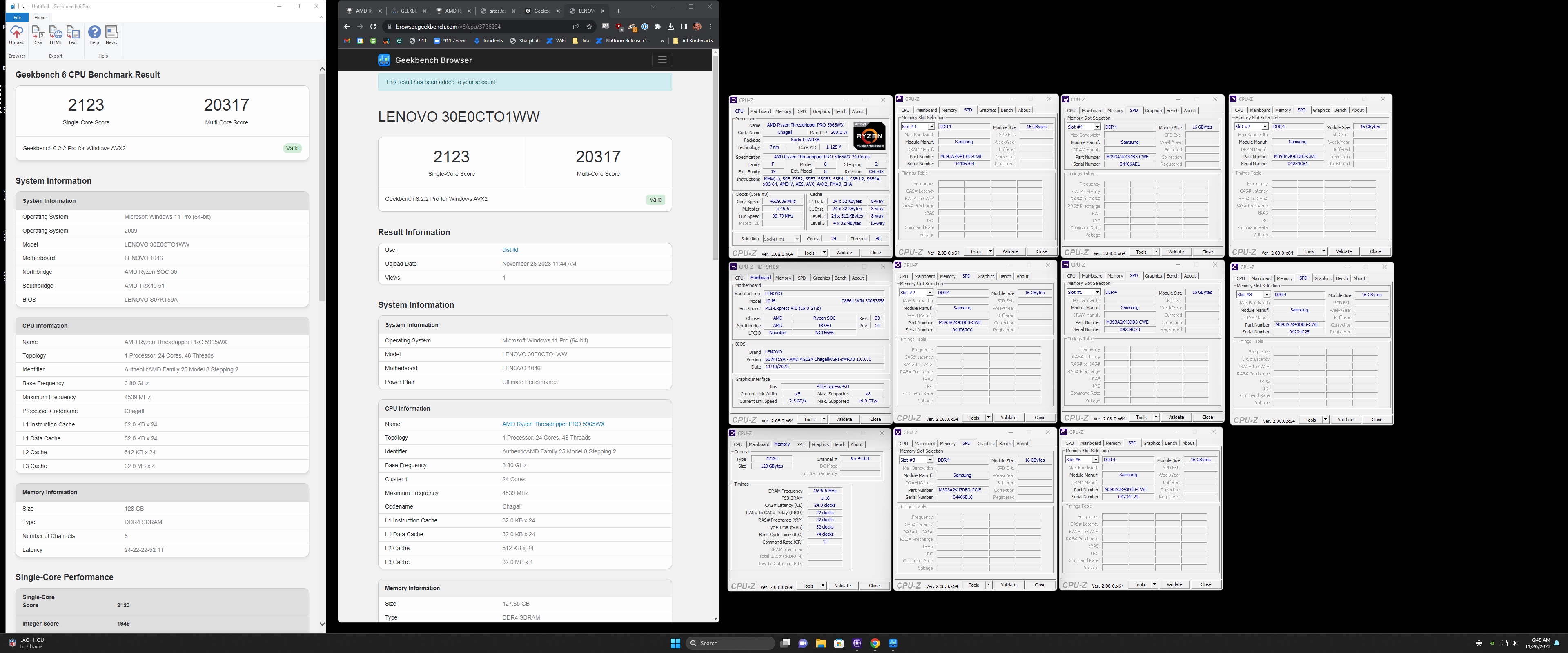Open Help icon in Geekbench ribbon
Image resolution: width=1568 pixels, height=653 pixels.
[x=94, y=35]
